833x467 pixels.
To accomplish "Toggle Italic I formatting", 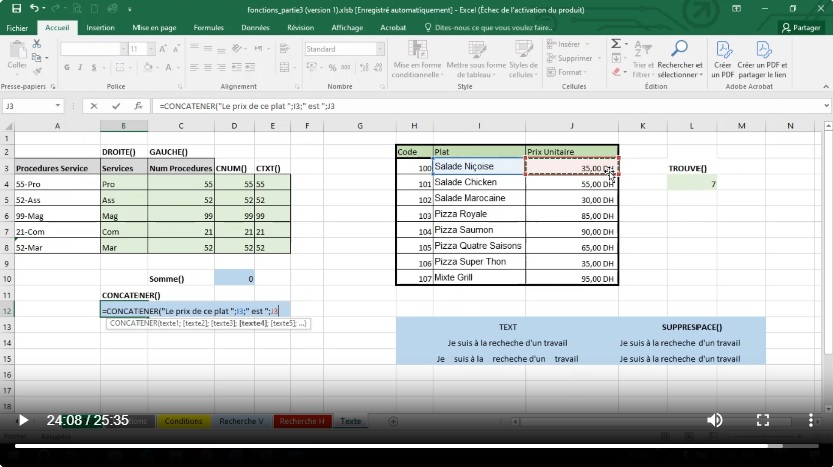I will pyautogui.click(x=80, y=67).
